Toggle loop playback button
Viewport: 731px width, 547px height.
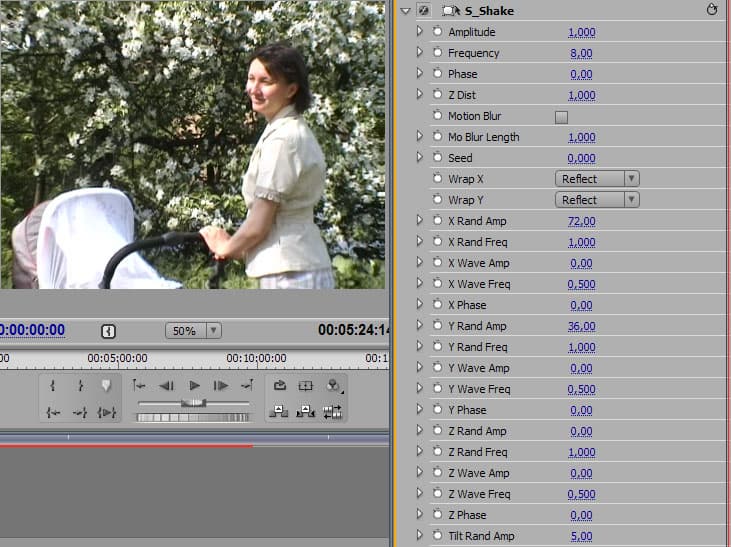click(280, 385)
